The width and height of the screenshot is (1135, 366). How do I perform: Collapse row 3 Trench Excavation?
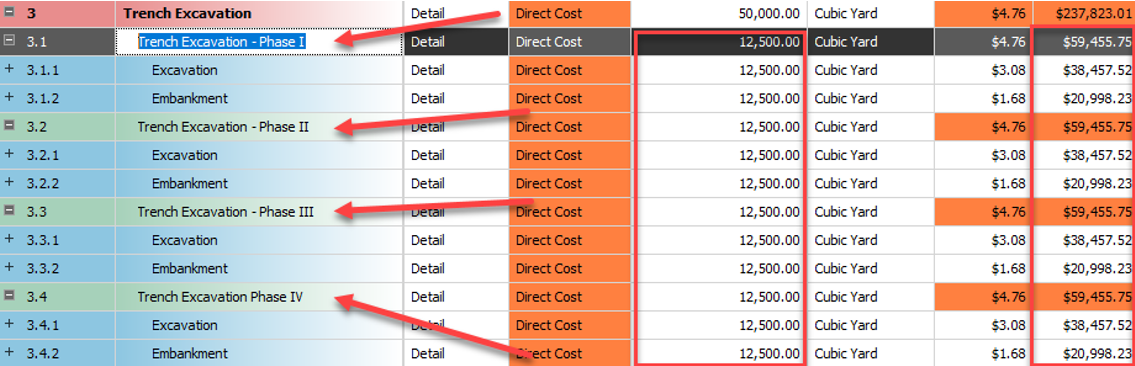9,13
